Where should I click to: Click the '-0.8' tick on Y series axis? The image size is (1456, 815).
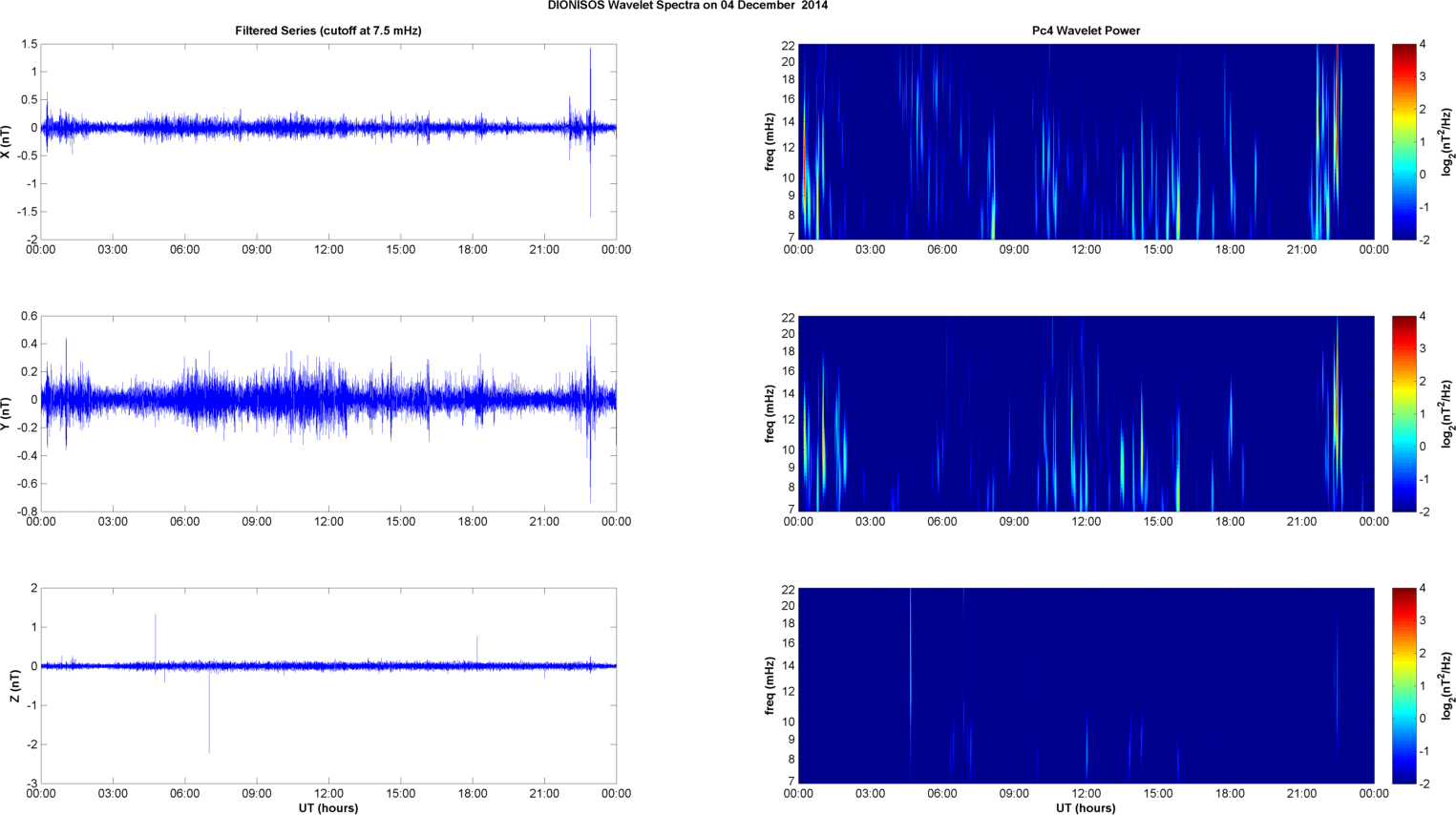click(26, 511)
